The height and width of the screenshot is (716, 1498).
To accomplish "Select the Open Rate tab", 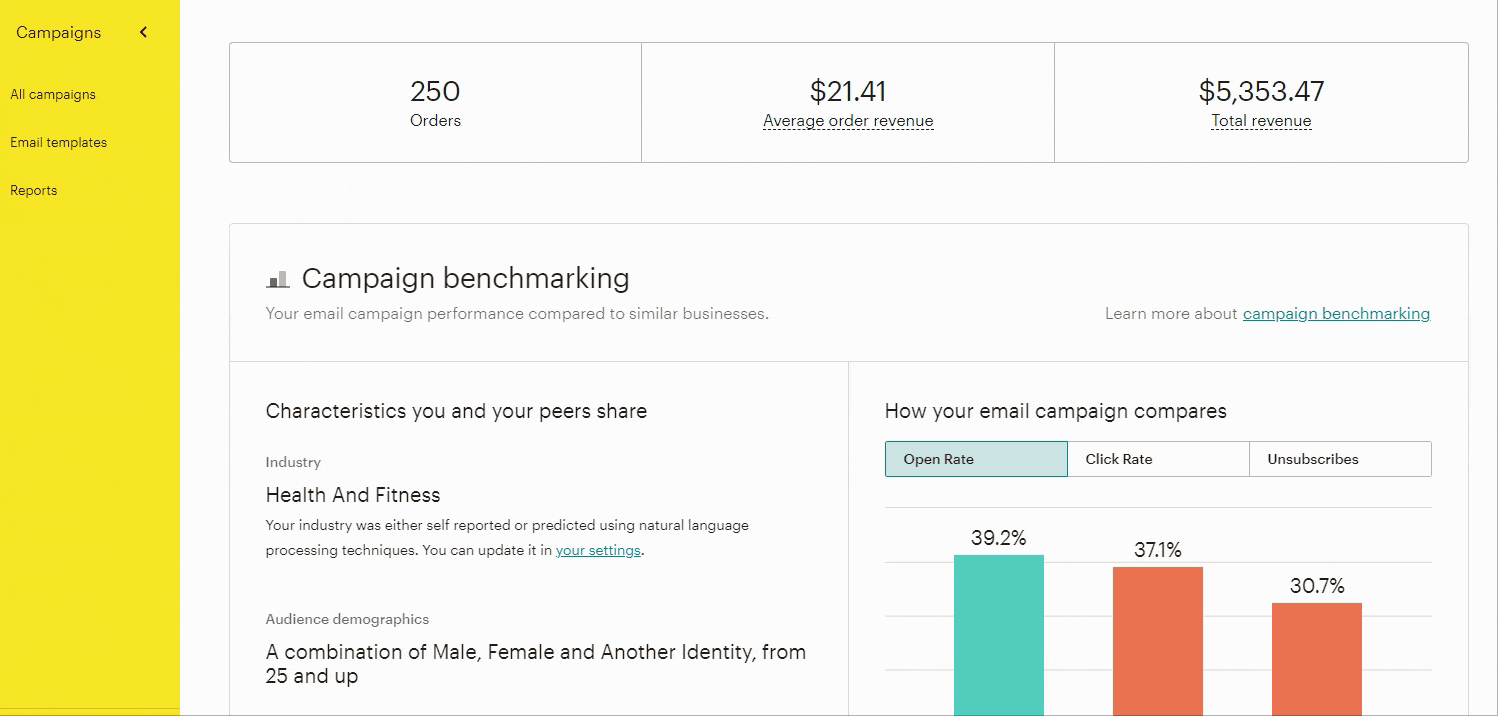I will (976, 459).
